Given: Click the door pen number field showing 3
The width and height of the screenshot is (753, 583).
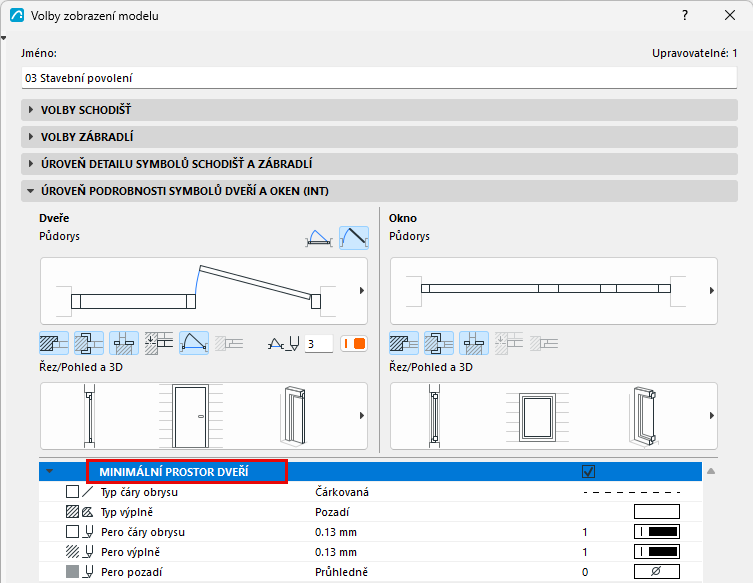Looking at the screenshot, I should (318, 344).
